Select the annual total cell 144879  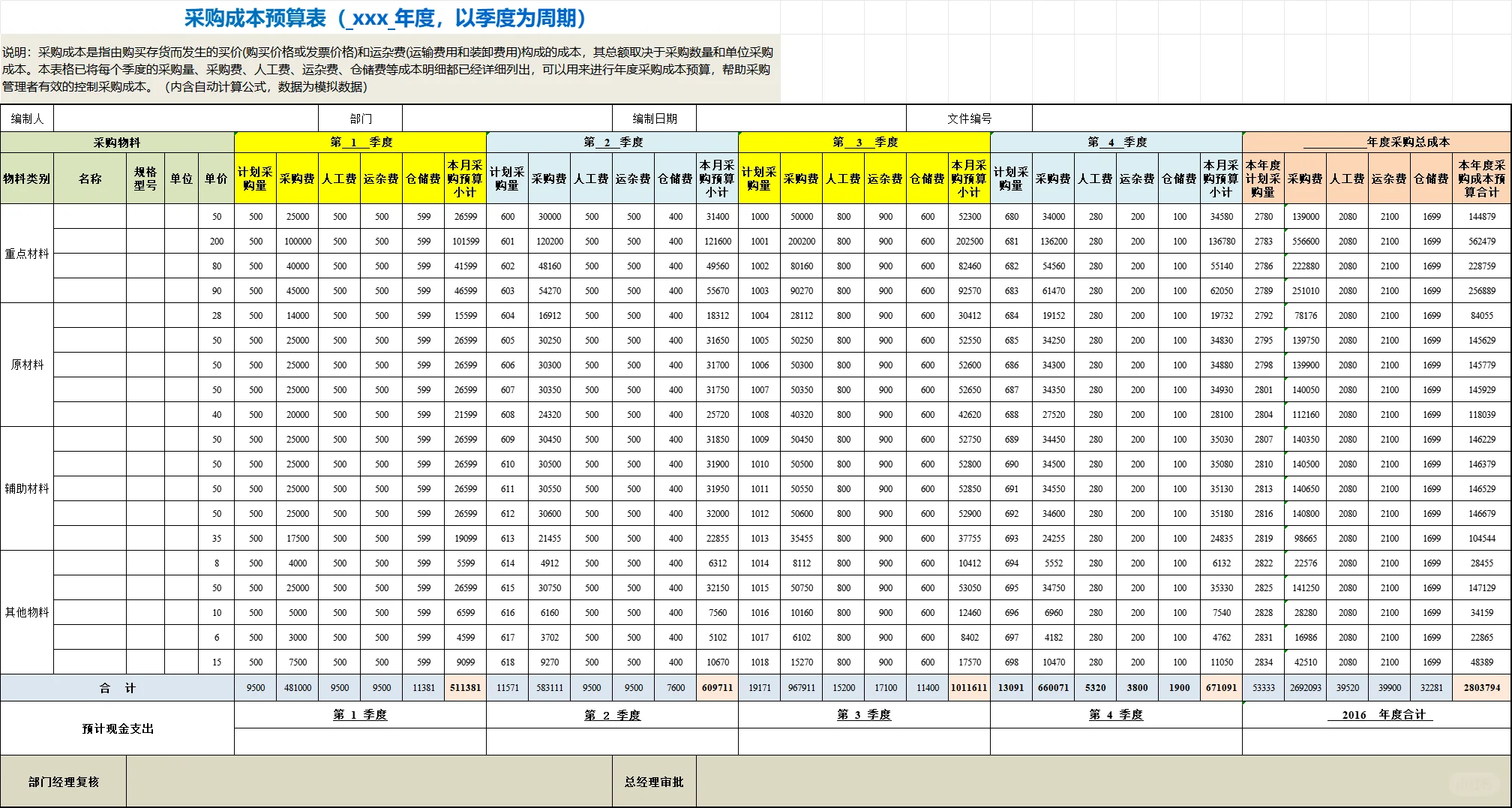click(1482, 217)
